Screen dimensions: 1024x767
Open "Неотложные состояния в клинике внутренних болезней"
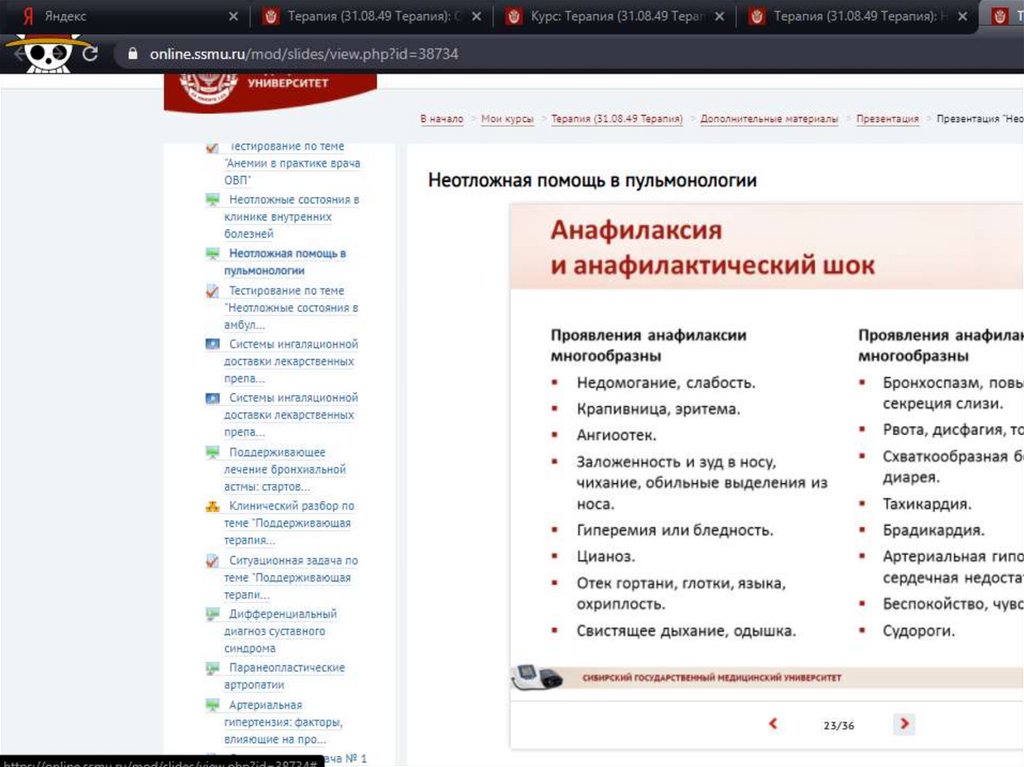(291, 216)
